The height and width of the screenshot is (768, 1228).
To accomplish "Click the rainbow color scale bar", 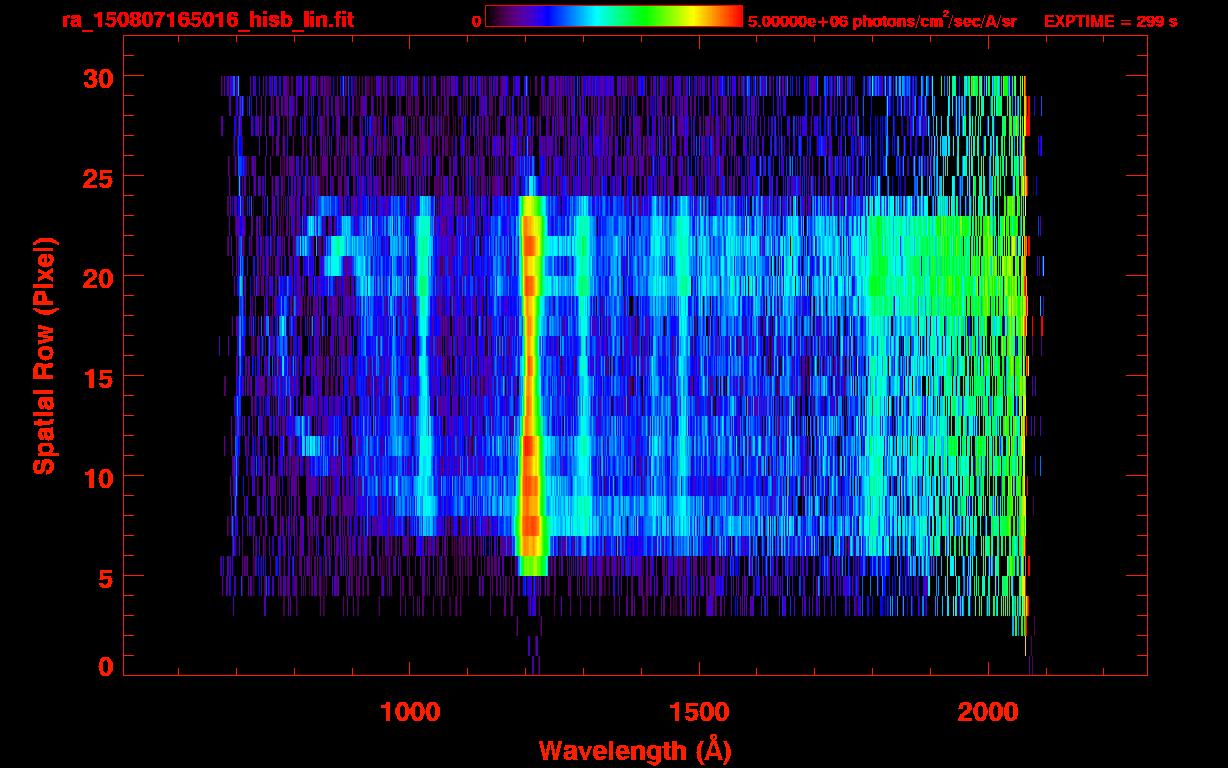I will pos(614,16).
